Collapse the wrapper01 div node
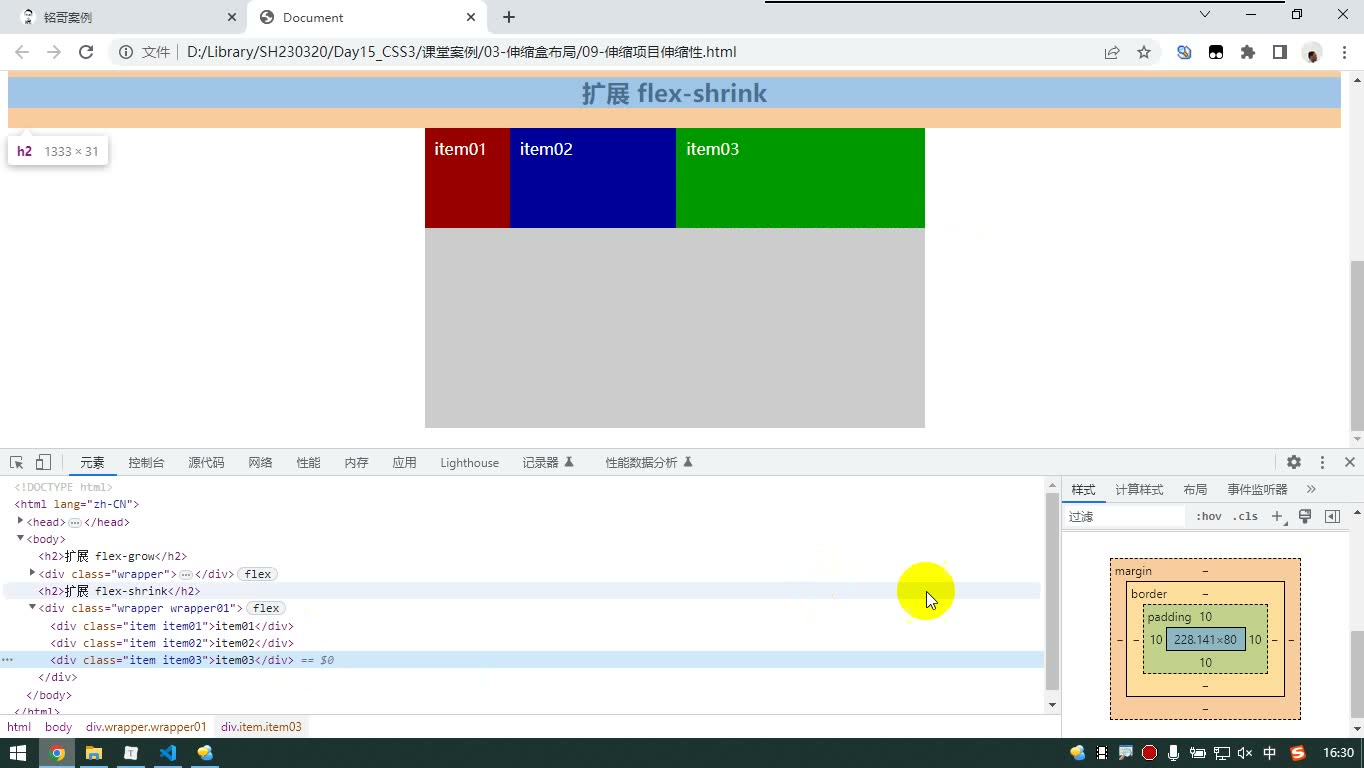This screenshot has height=768, width=1364. click(x=32, y=607)
